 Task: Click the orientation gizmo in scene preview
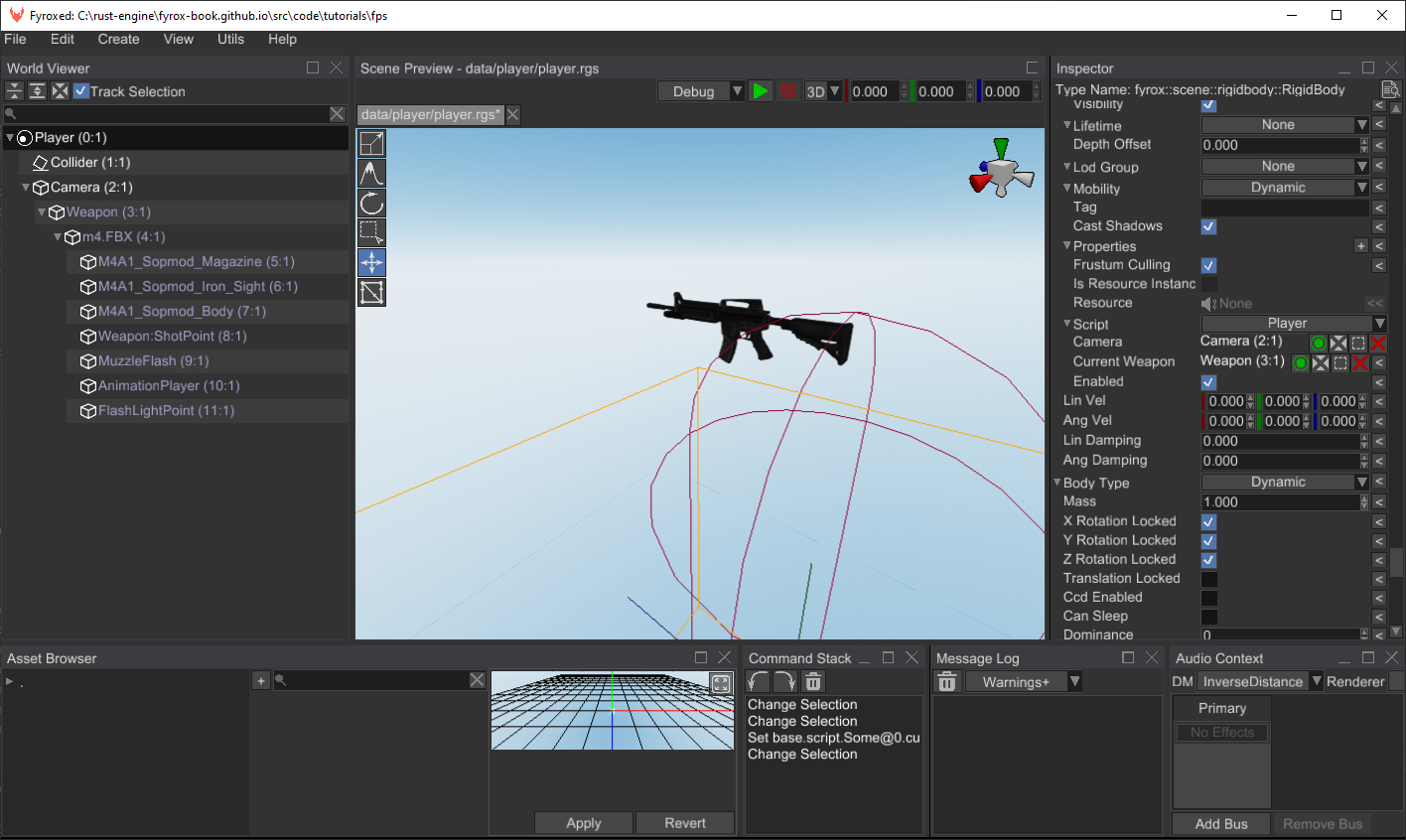pos(1001,171)
